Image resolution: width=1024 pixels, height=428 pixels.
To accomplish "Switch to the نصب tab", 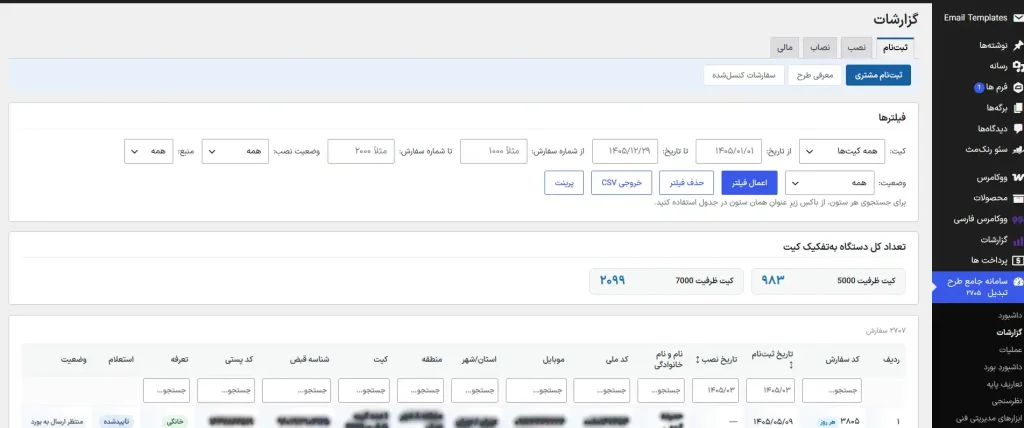I will (x=856, y=48).
